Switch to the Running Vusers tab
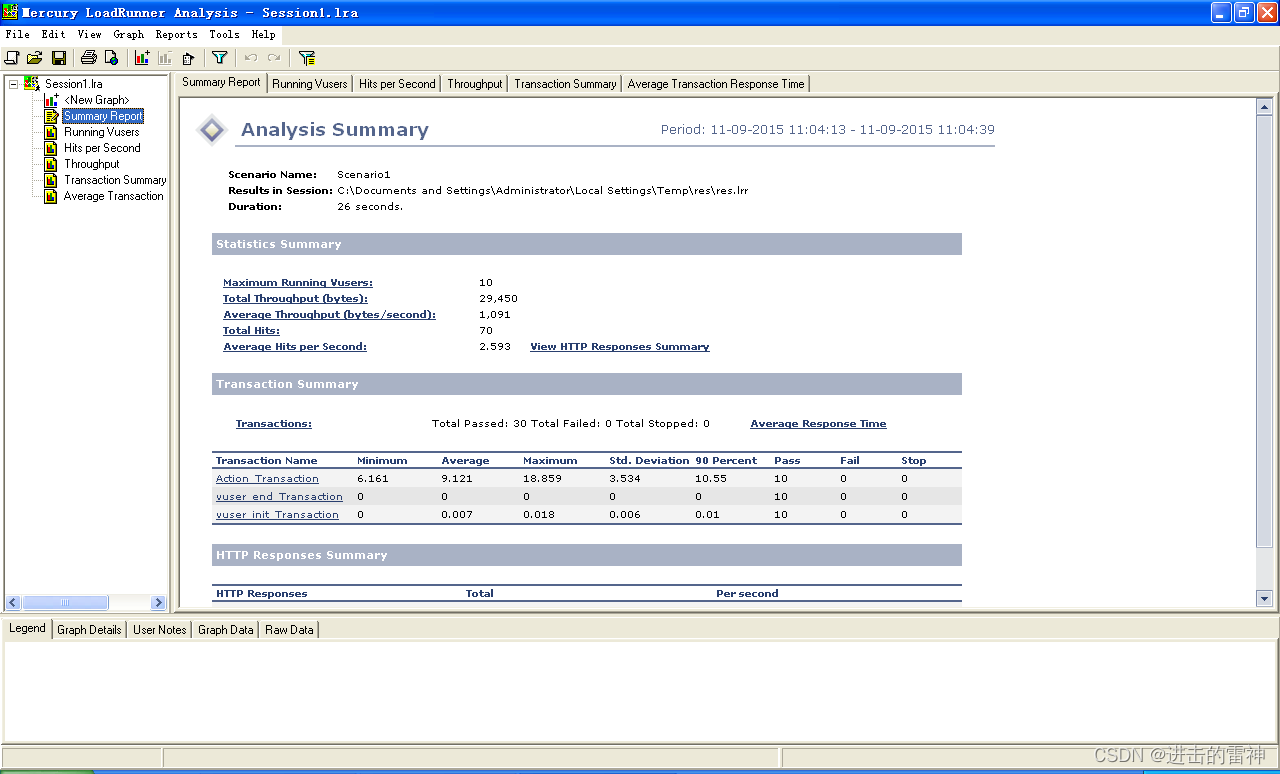The width and height of the screenshot is (1280, 774). [310, 84]
